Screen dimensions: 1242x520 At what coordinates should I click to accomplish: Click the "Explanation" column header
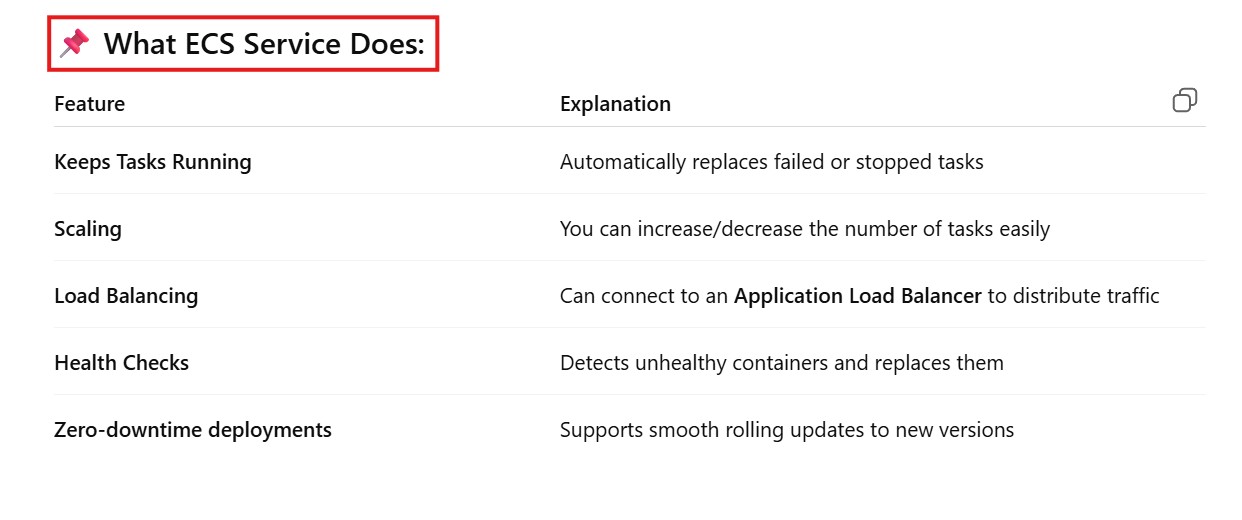point(615,104)
